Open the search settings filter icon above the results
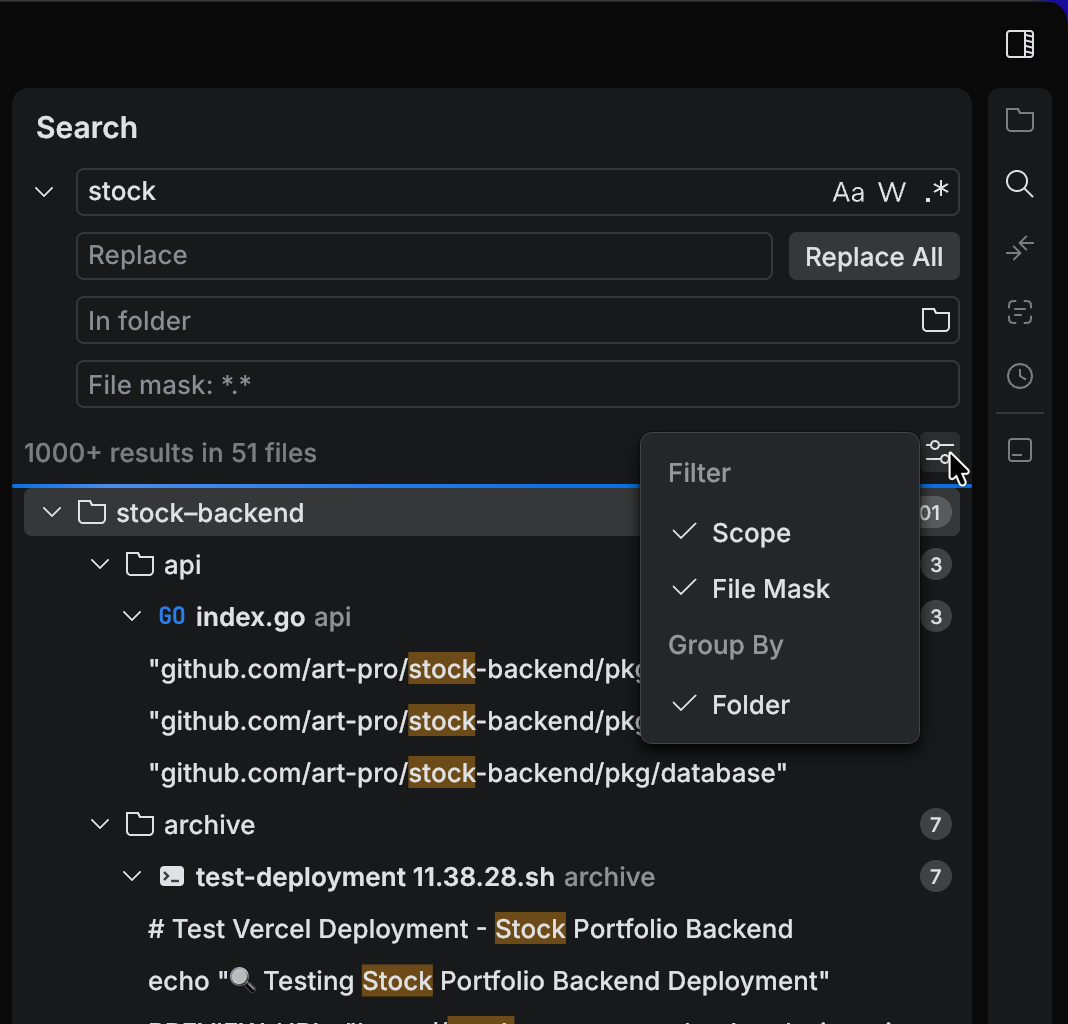The width and height of the screenshot is (1068, 1024). [x=941, y=452]
